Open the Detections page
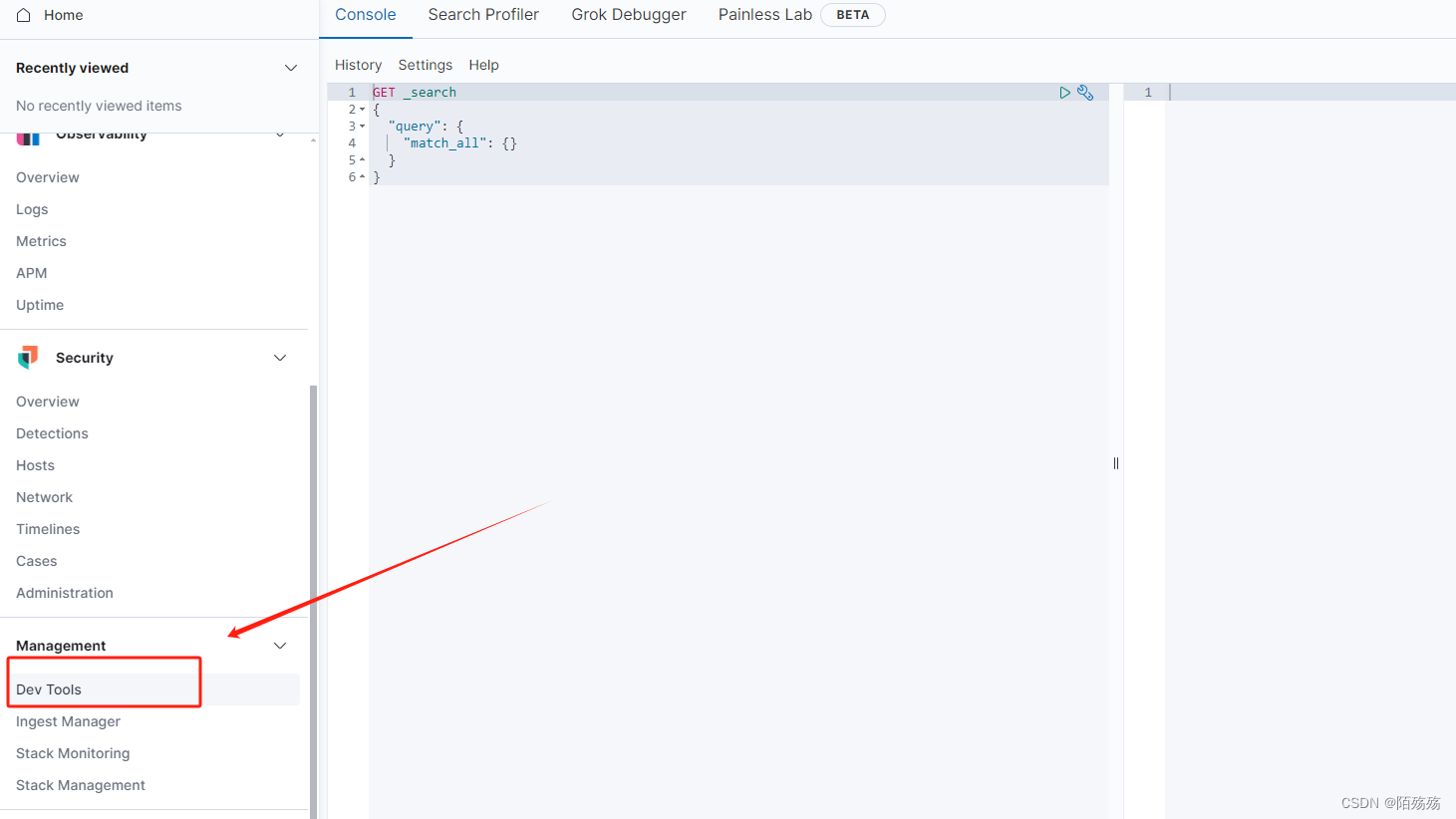1456x819 pixels. click(x=52, y=433)
